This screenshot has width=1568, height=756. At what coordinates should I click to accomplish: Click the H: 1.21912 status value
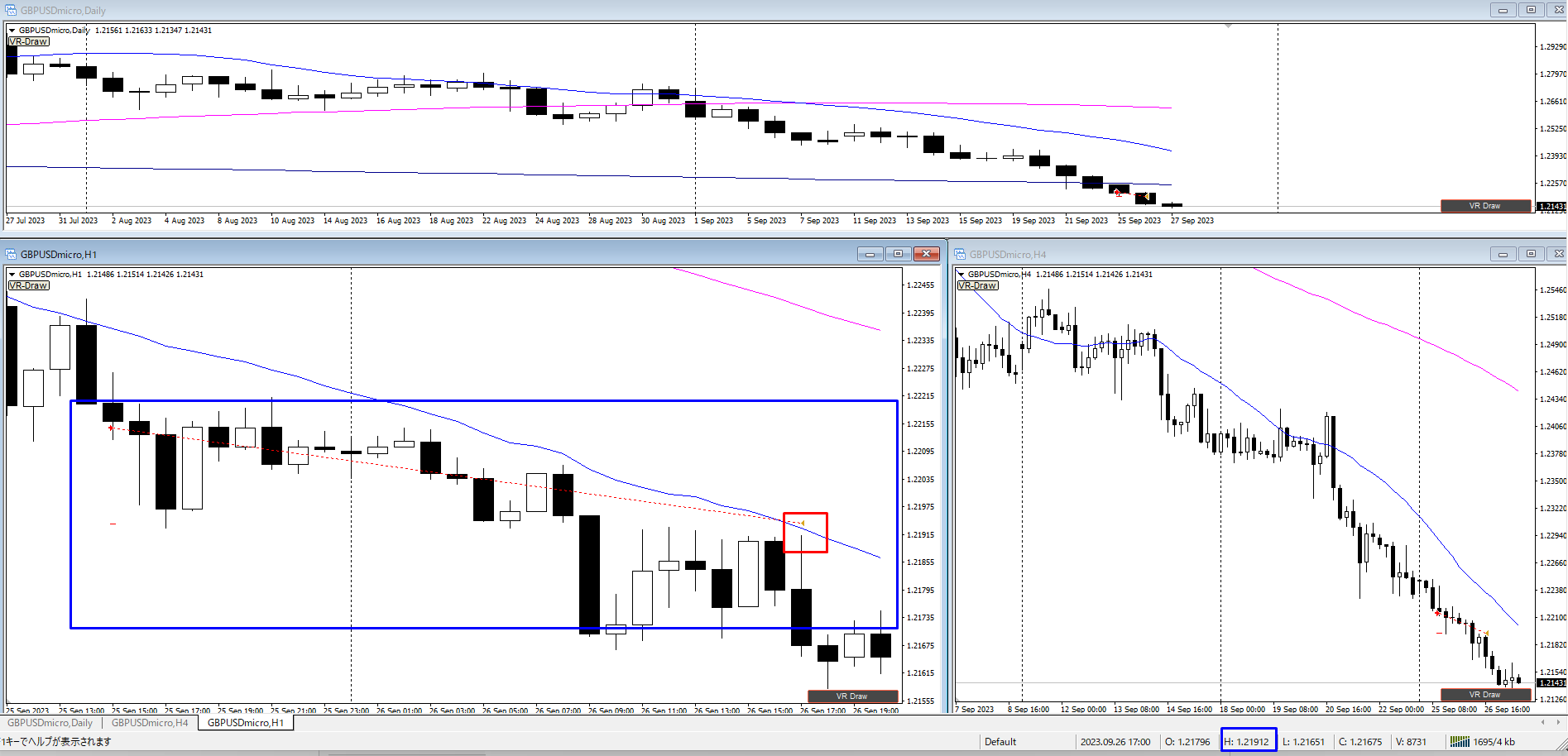coord(1247,742)
